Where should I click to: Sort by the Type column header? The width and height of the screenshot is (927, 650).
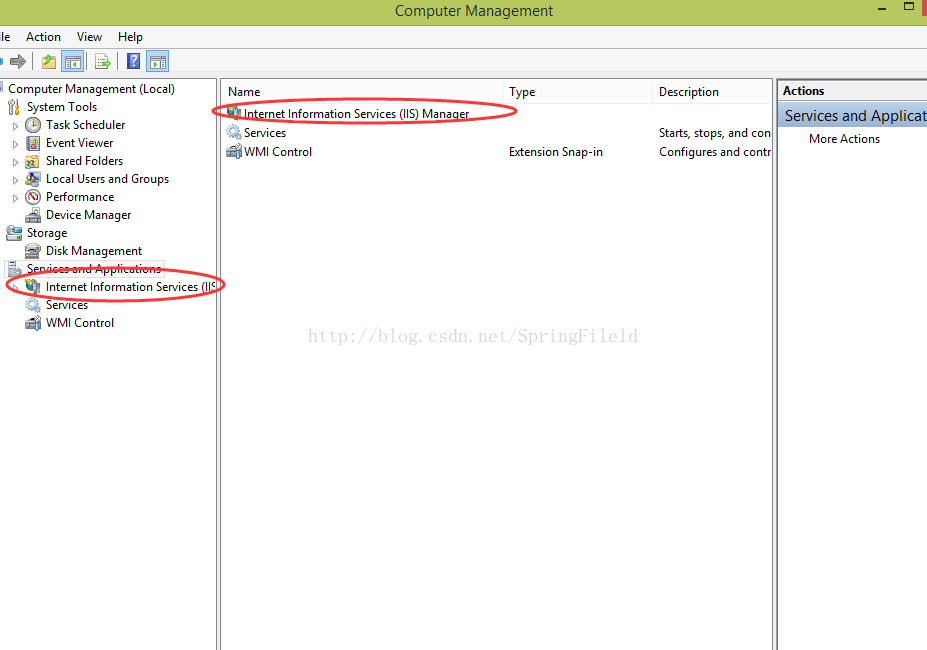(x=578, y=92)
